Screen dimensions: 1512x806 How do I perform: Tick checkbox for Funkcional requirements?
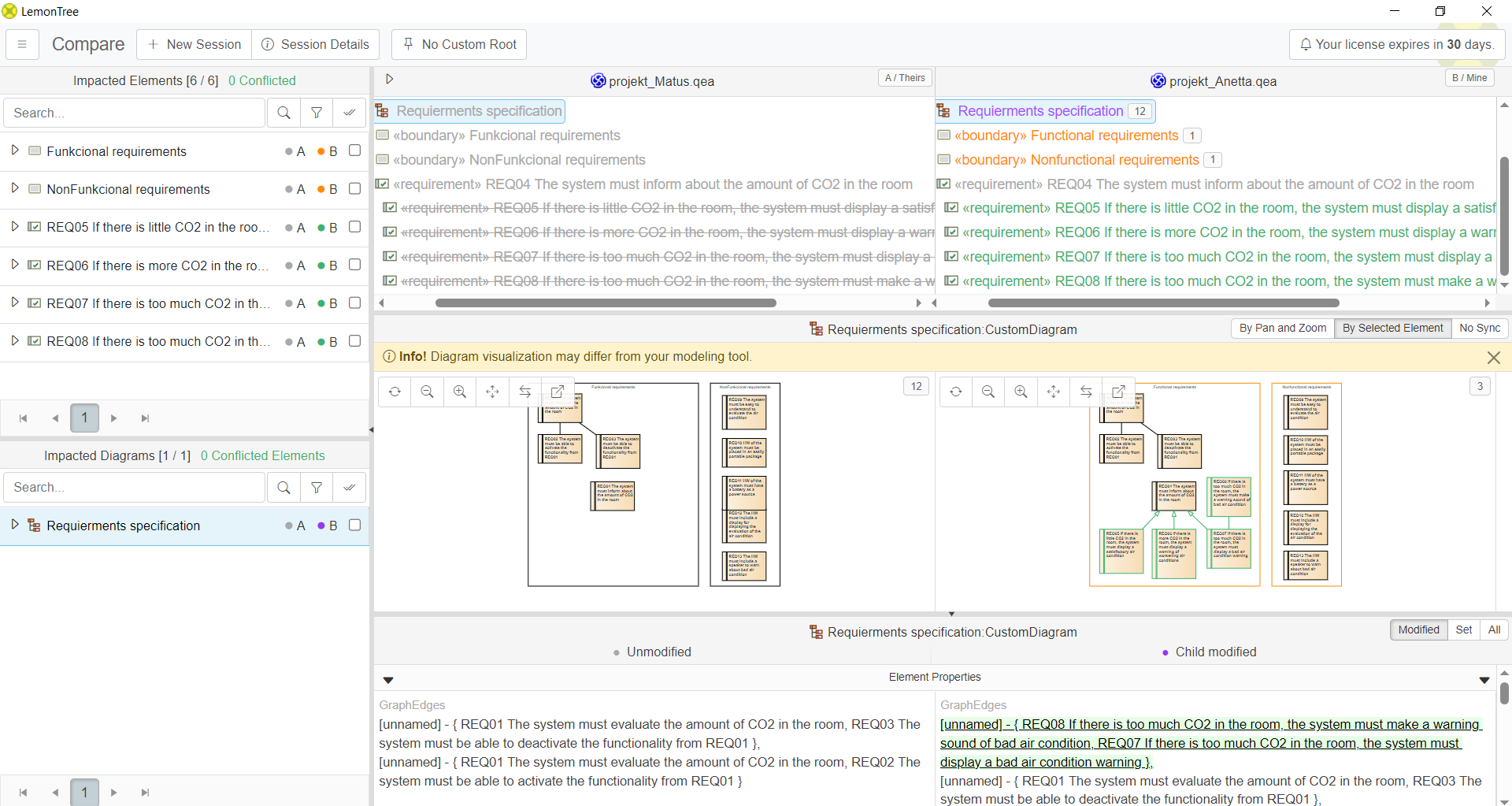pos(354,150)
